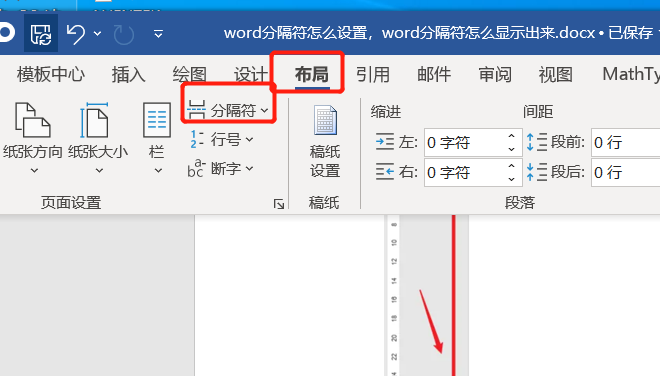Click the 段前 spacing before field

pyautogui.click(x=625, y=142)
